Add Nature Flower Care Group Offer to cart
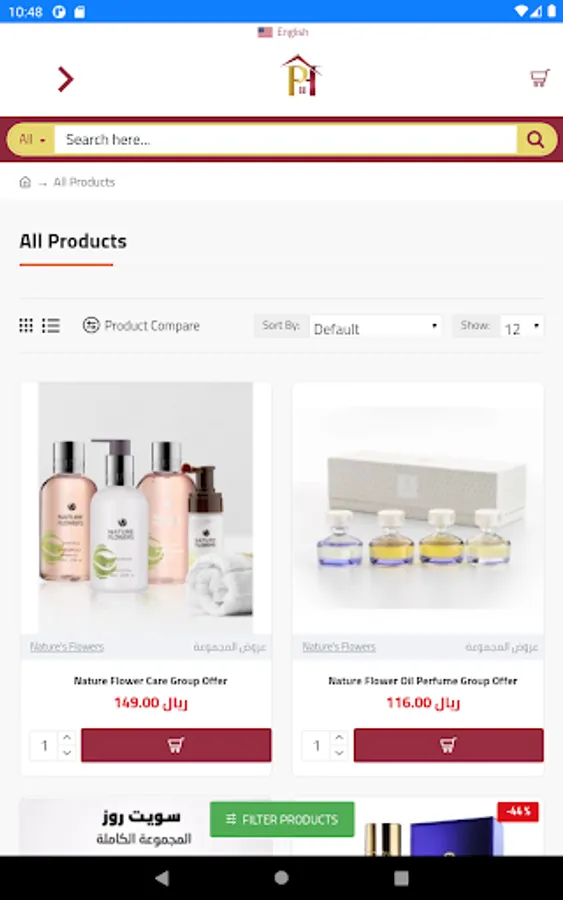This screenshot has width=563, height=900. [x=176, y=745]
